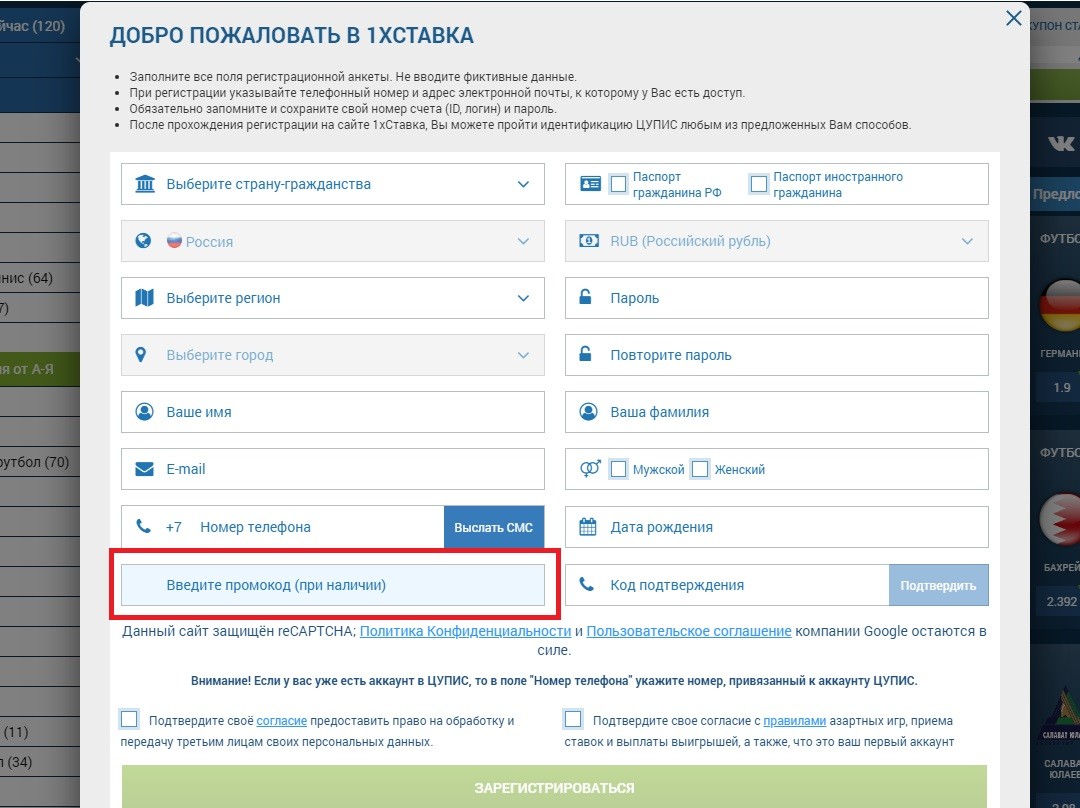Screen dimensions: 1080x808
Task: Click the person icon in the Ваша фамилия field
Action: [588, 412]
